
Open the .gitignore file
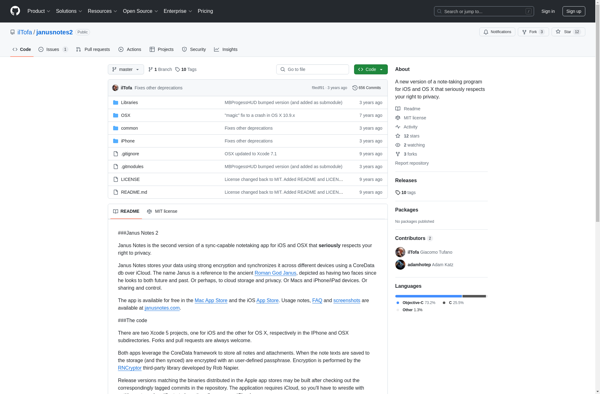tap(130, 154)
